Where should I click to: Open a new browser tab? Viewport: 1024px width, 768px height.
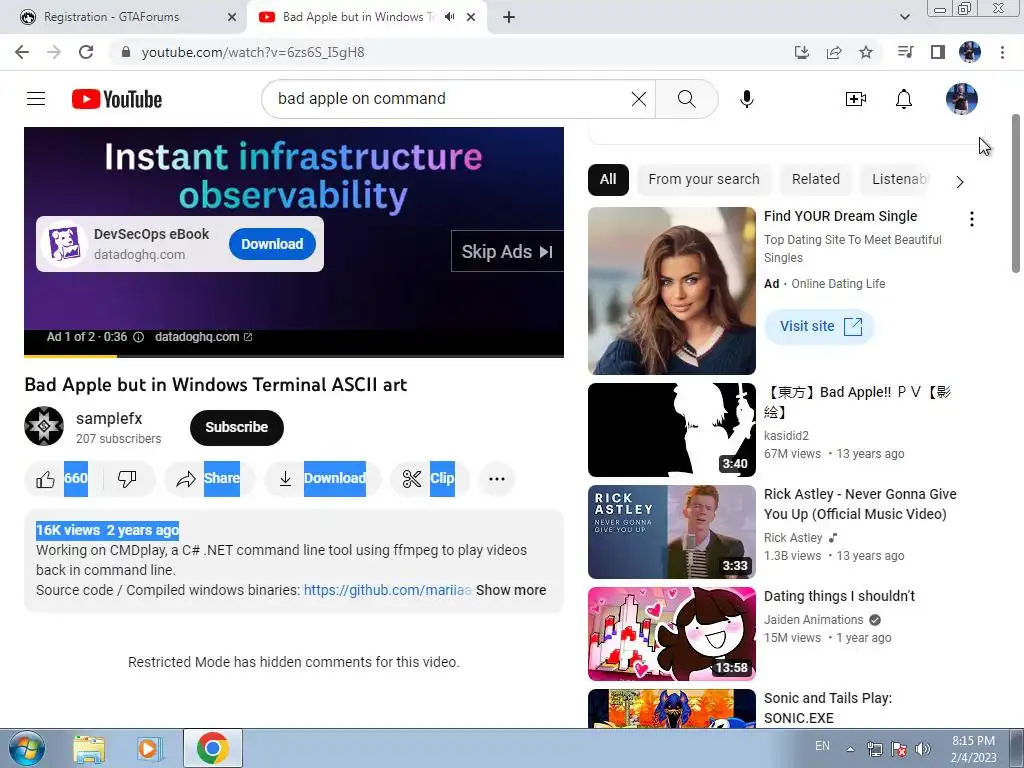(x=509, y=17)
